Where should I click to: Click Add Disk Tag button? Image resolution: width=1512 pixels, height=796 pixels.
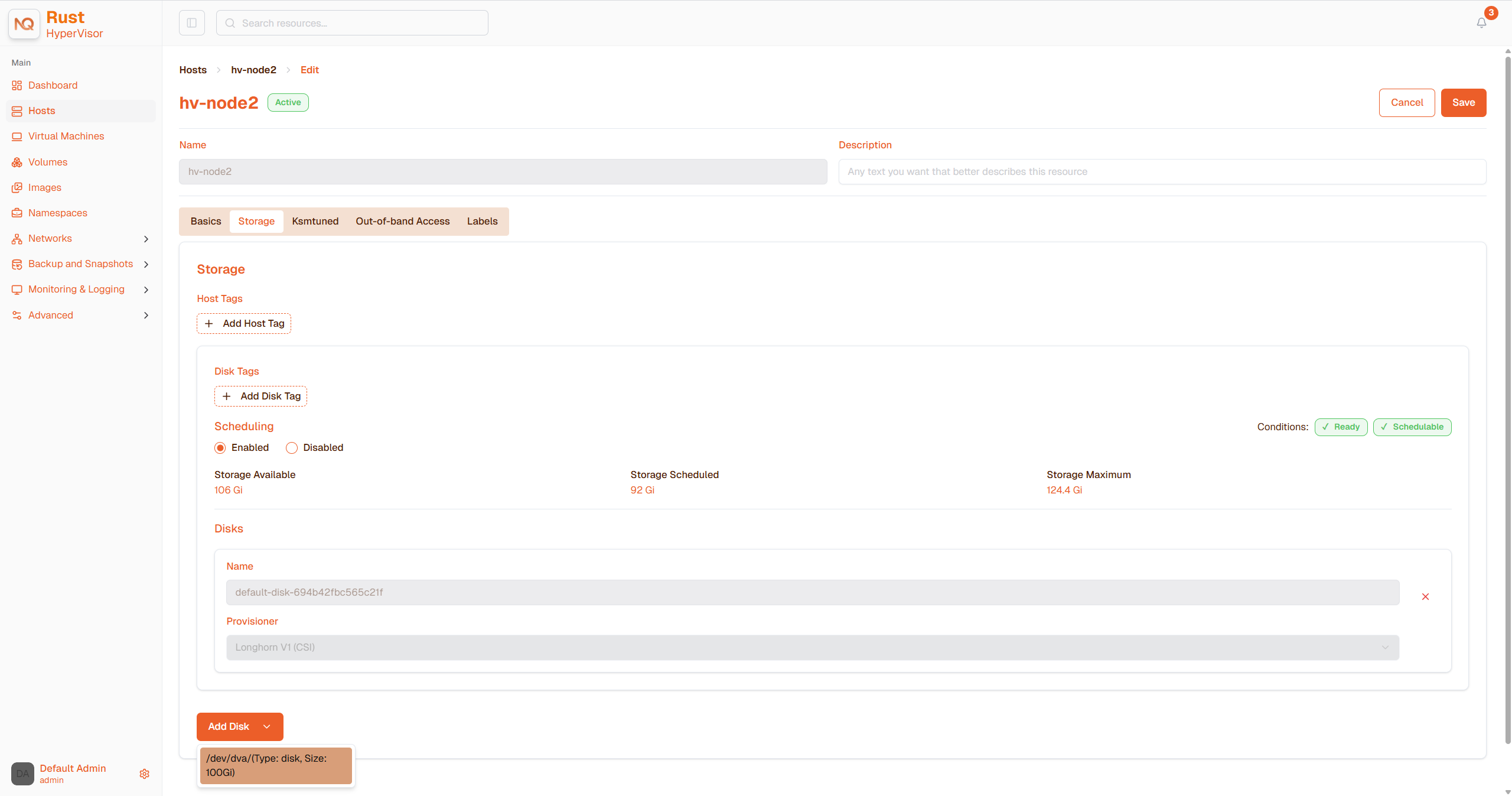(260, 397)
